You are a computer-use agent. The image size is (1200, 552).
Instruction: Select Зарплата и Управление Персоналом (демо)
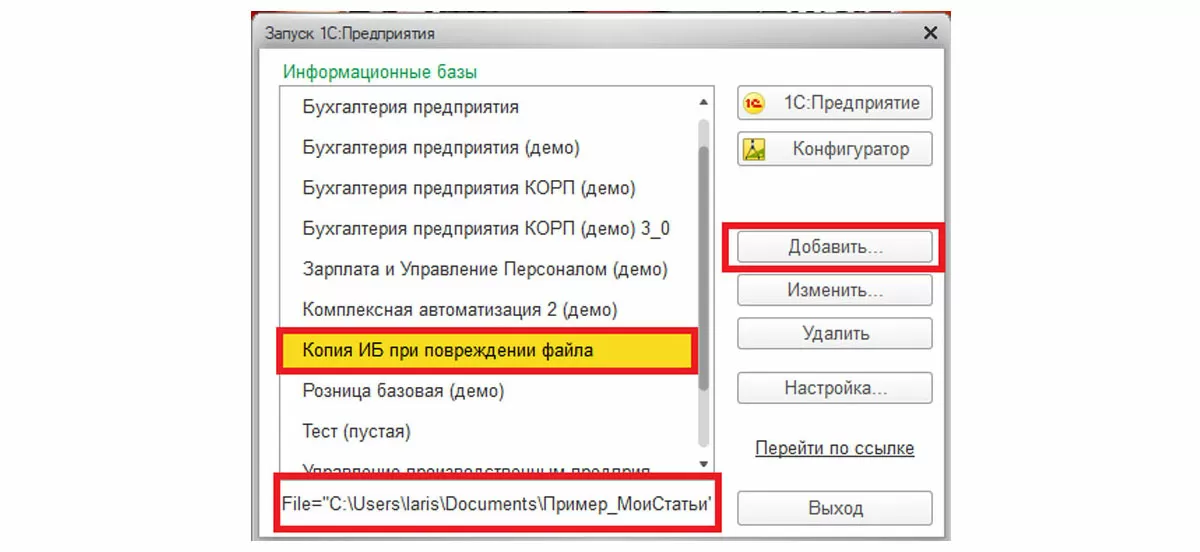(x=490, y=269)
